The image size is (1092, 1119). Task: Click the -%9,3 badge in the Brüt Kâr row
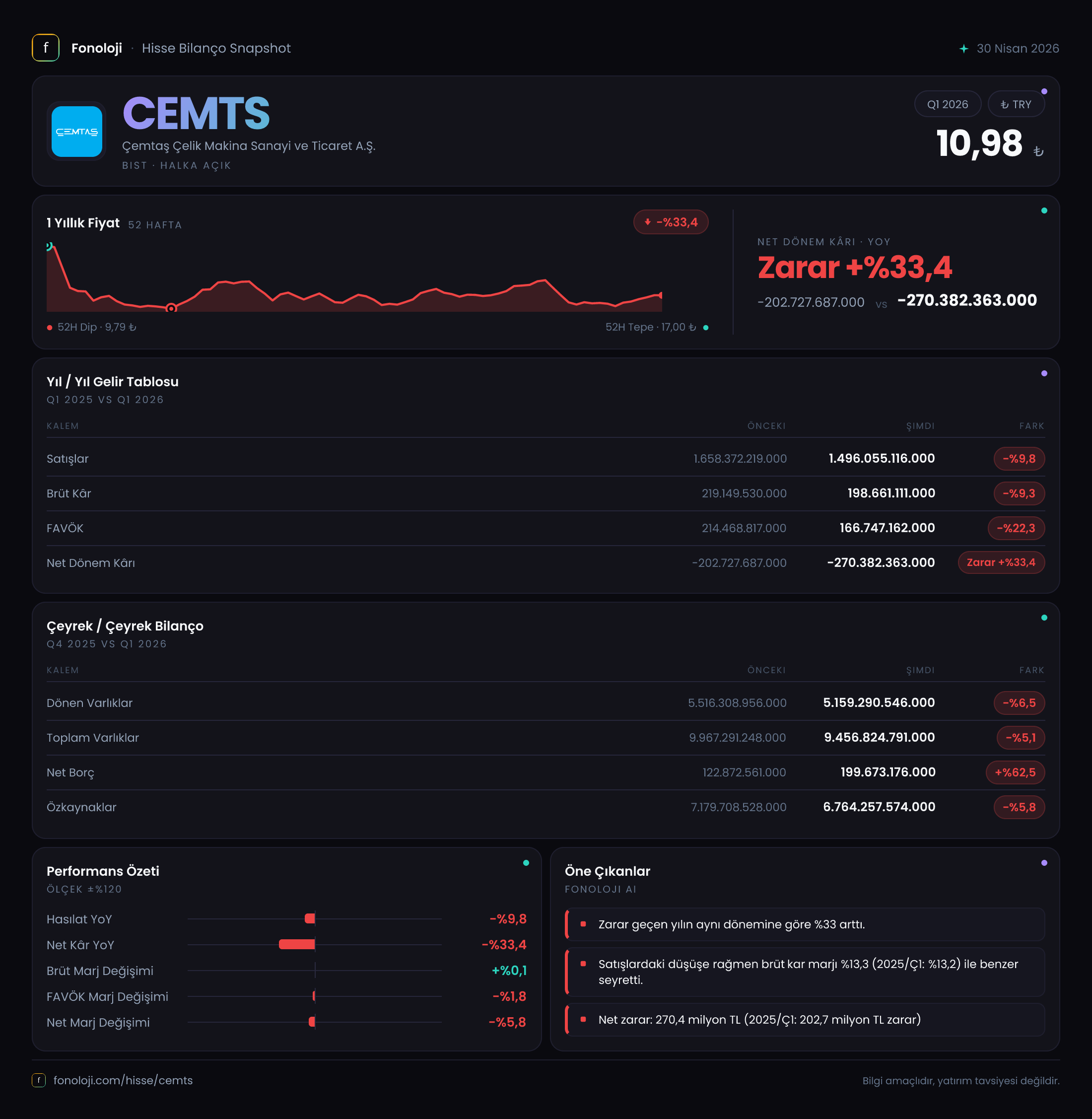tap(1019, 493)
